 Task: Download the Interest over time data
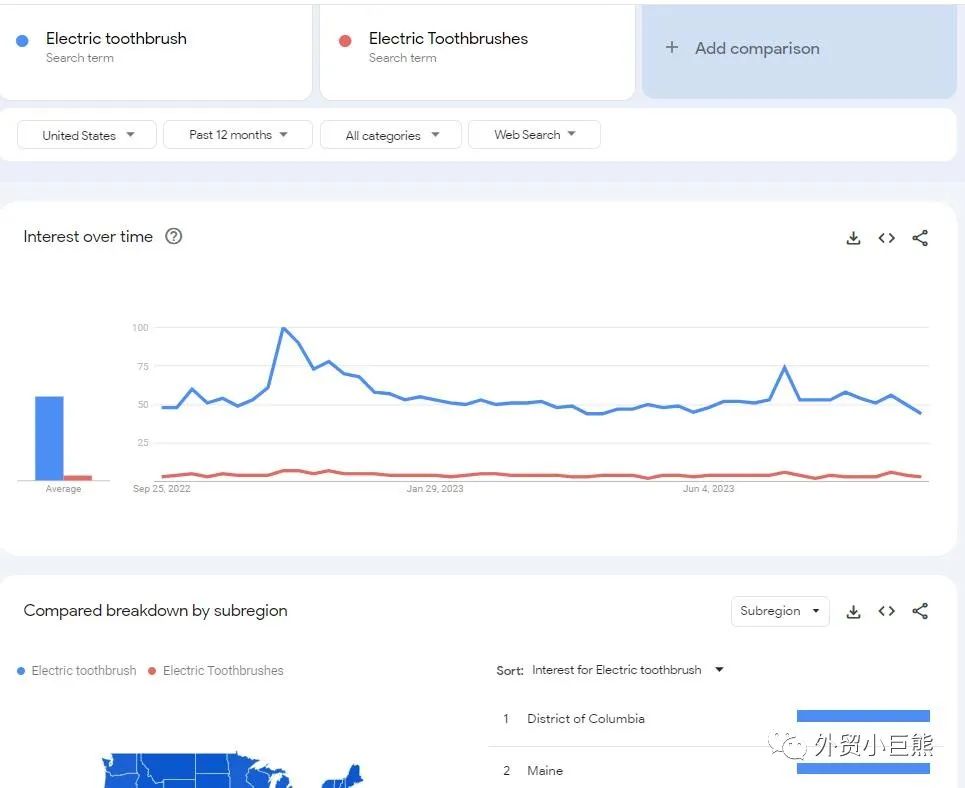coord(853,238)
